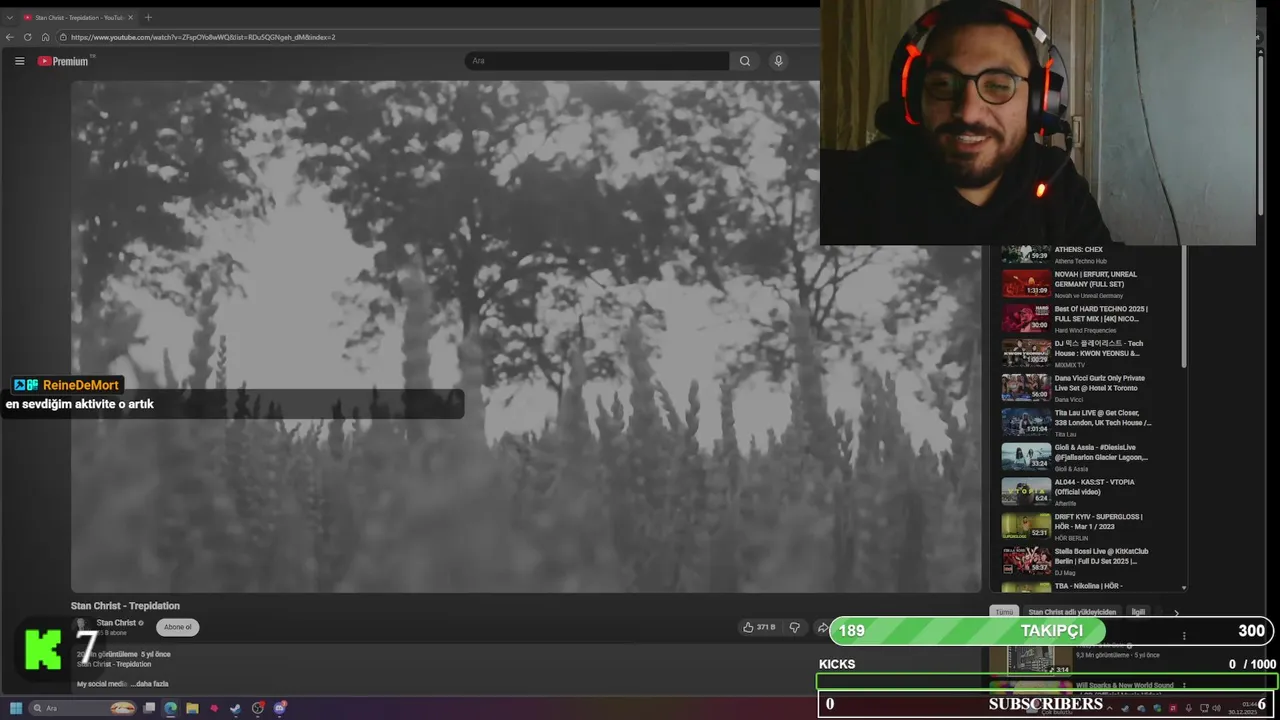
Task: Click the share arrow icon
Action: tap(822, 627)
